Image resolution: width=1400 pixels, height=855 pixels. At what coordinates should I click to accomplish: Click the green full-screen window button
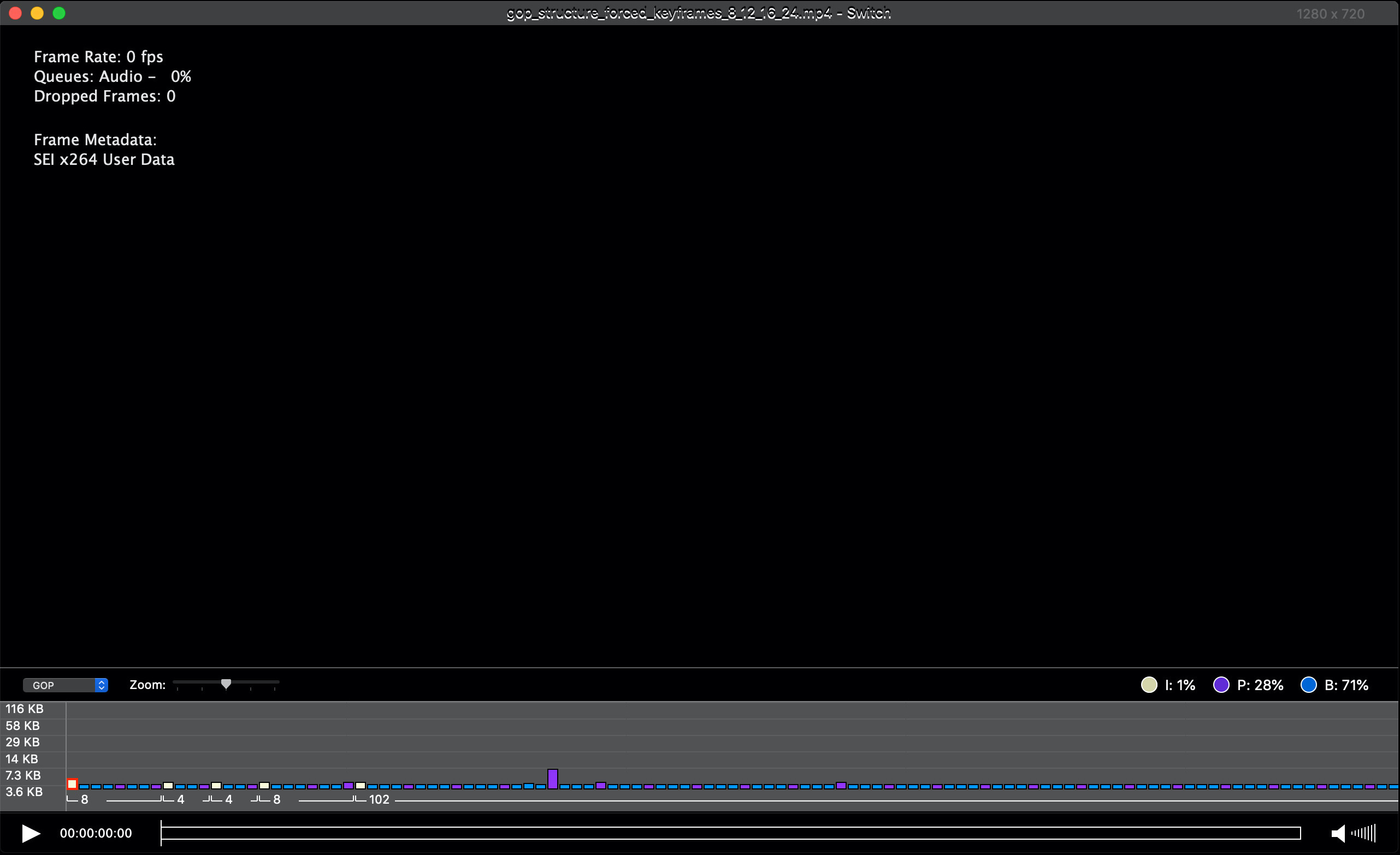click(58, 13)
